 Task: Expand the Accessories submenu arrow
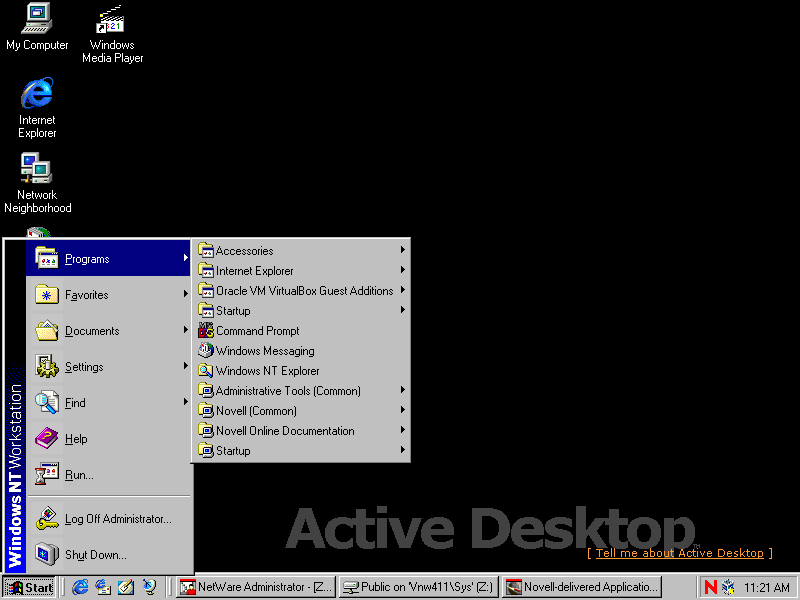[403, 249]
